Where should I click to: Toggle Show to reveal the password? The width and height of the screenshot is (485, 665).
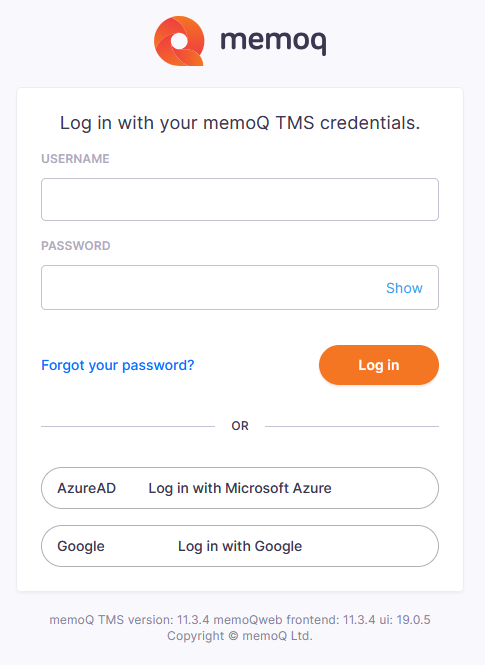click(404, 288)
